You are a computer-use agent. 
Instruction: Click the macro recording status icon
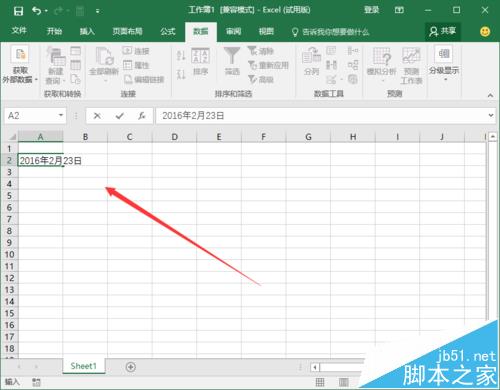click(36, 382)
